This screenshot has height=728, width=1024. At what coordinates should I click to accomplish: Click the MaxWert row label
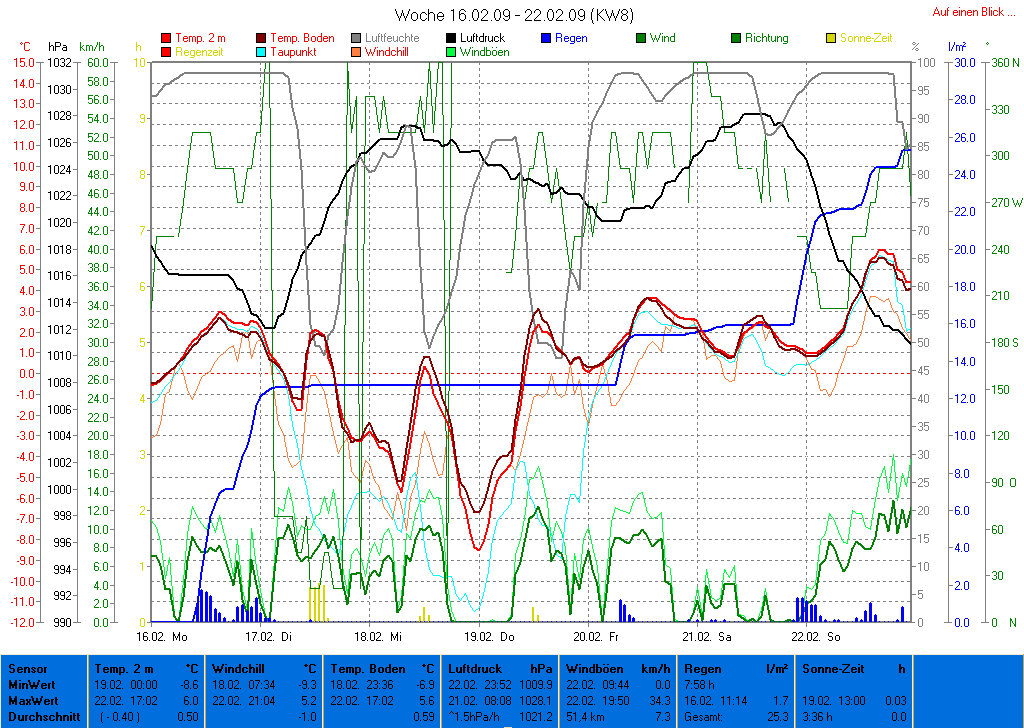(x=30, y=701)
